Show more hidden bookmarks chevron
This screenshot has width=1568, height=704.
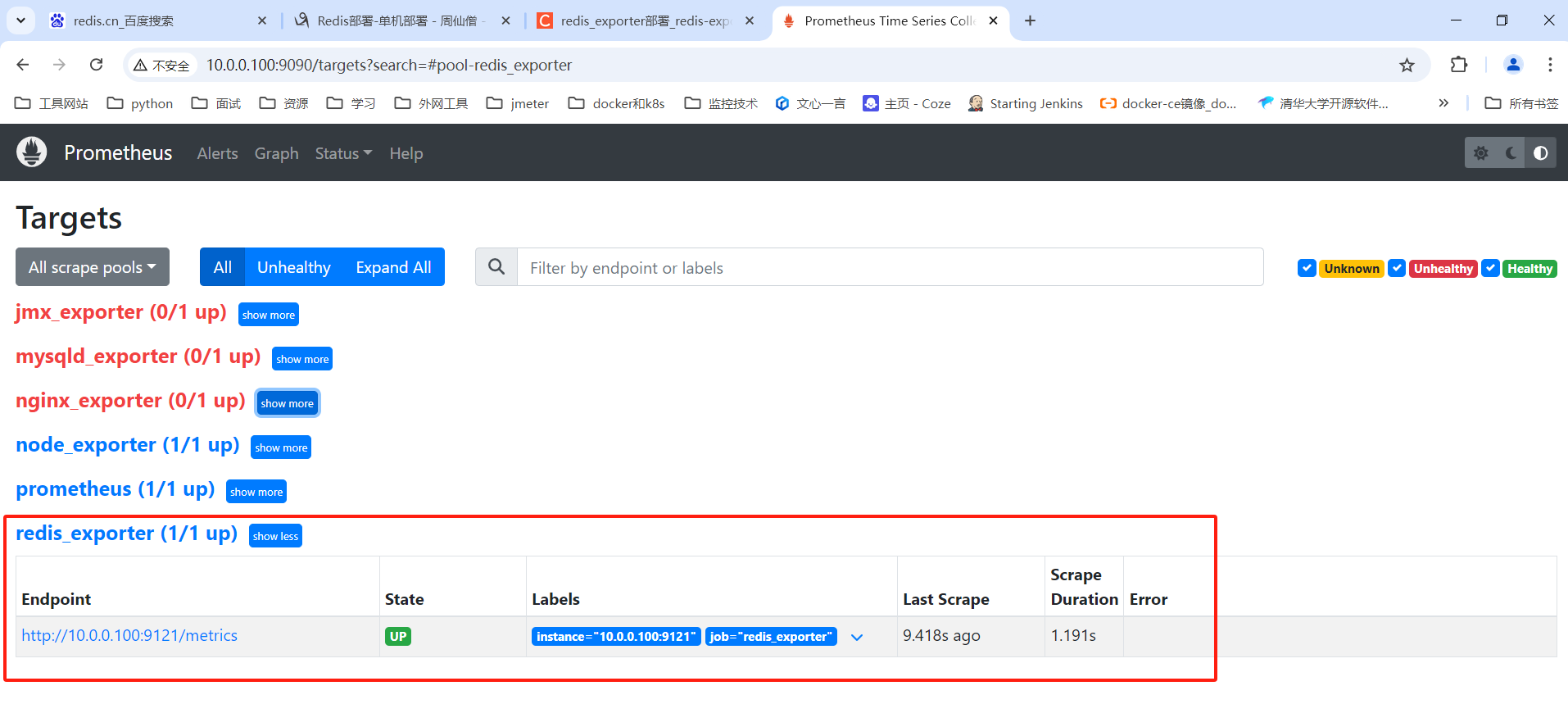(x=1443, y=103)
